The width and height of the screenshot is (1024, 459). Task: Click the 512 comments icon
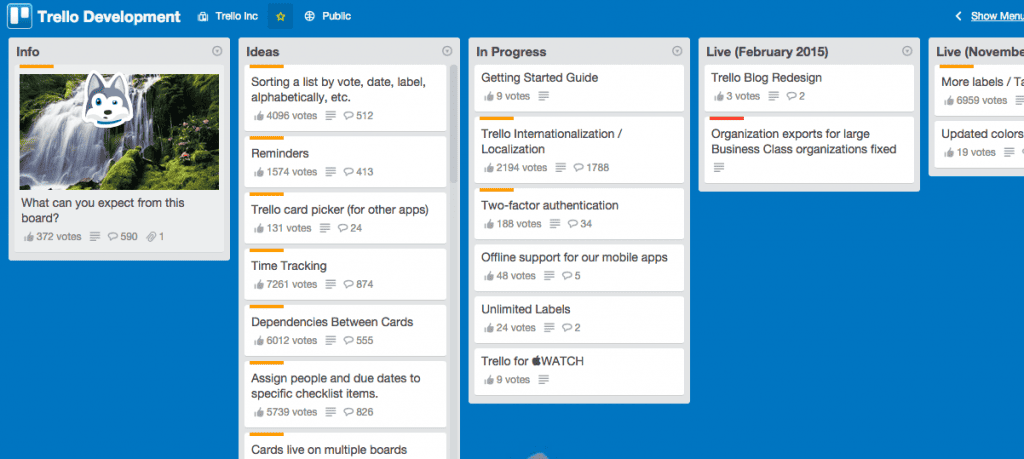point(348,116)
